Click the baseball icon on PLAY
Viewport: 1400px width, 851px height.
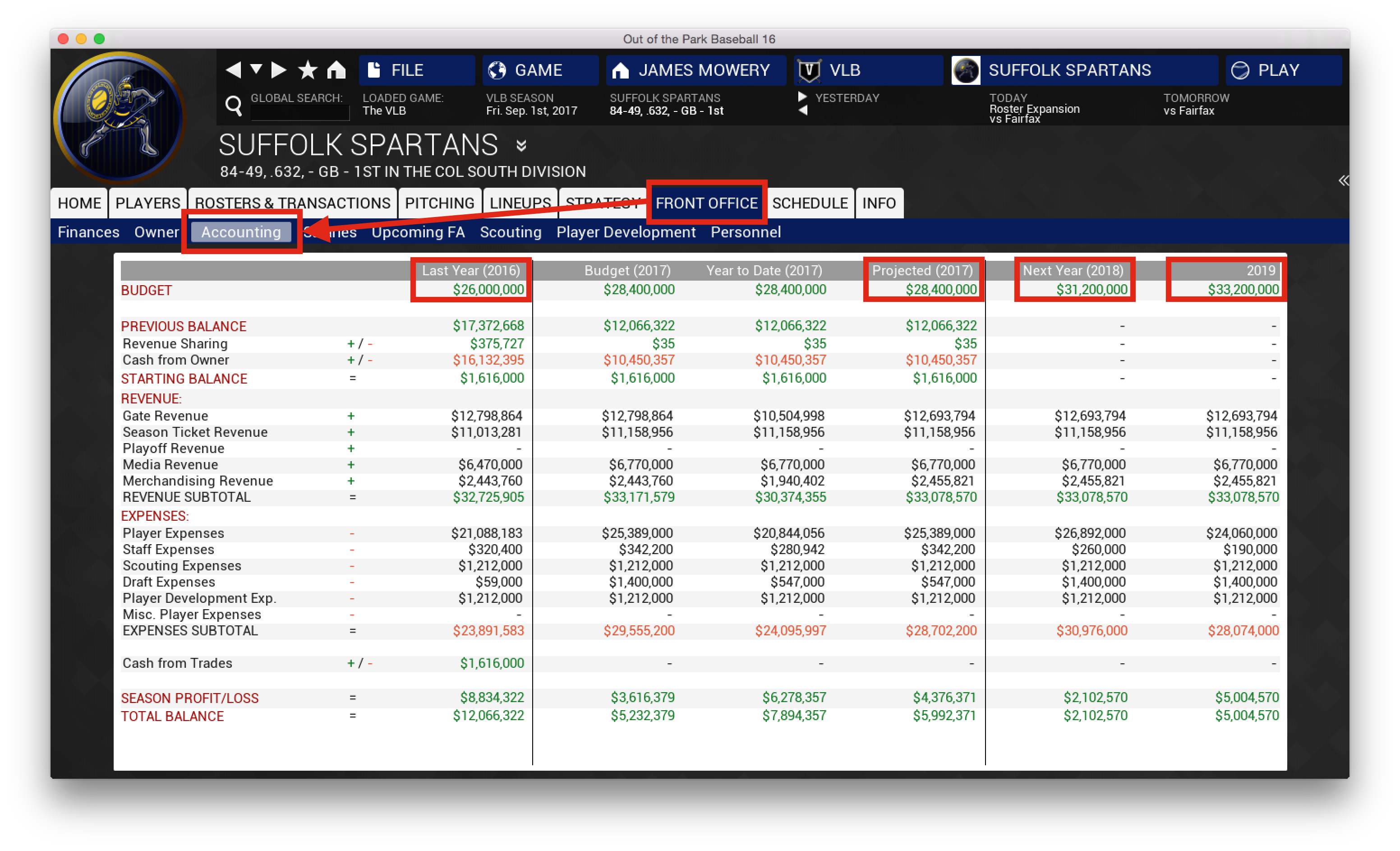[x=1240, y=70]
